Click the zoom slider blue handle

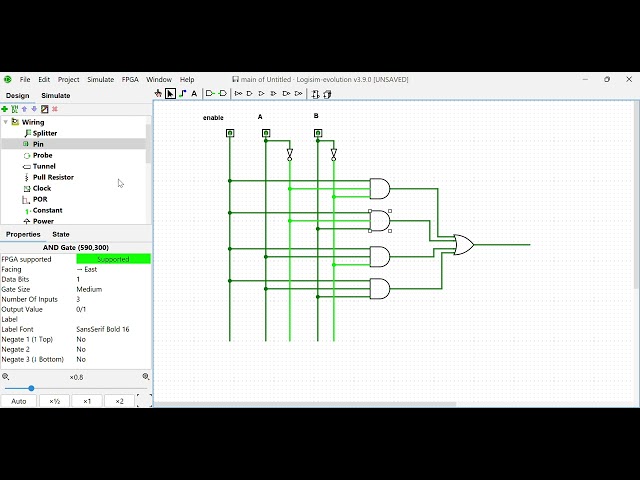(x=31, y=388)
